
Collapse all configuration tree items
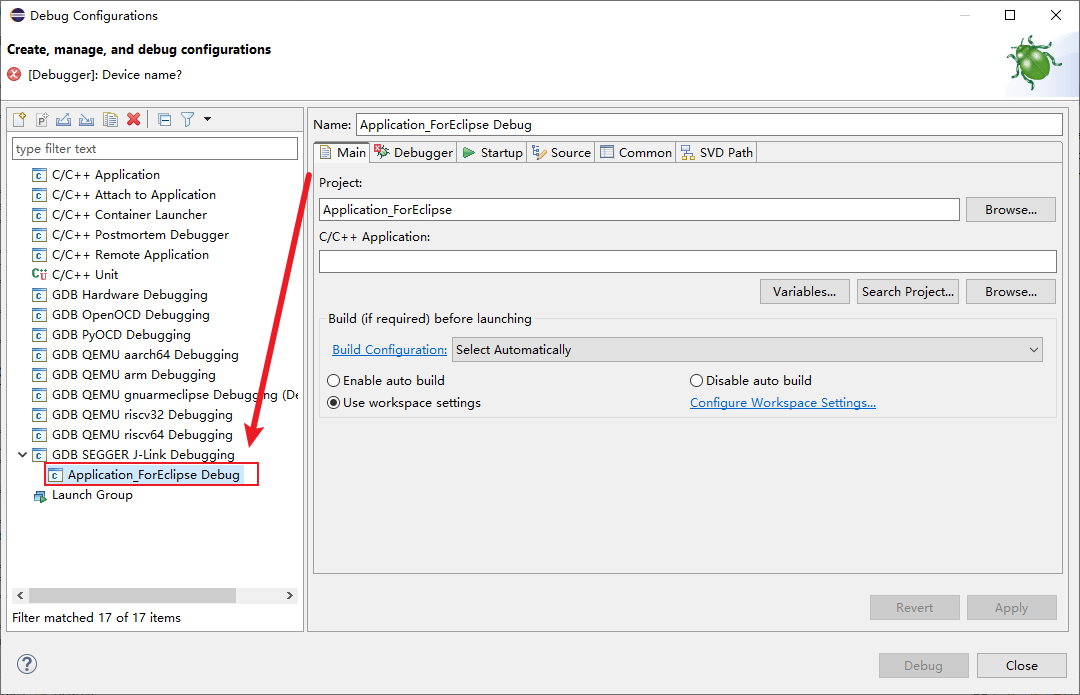pos(165,119)
